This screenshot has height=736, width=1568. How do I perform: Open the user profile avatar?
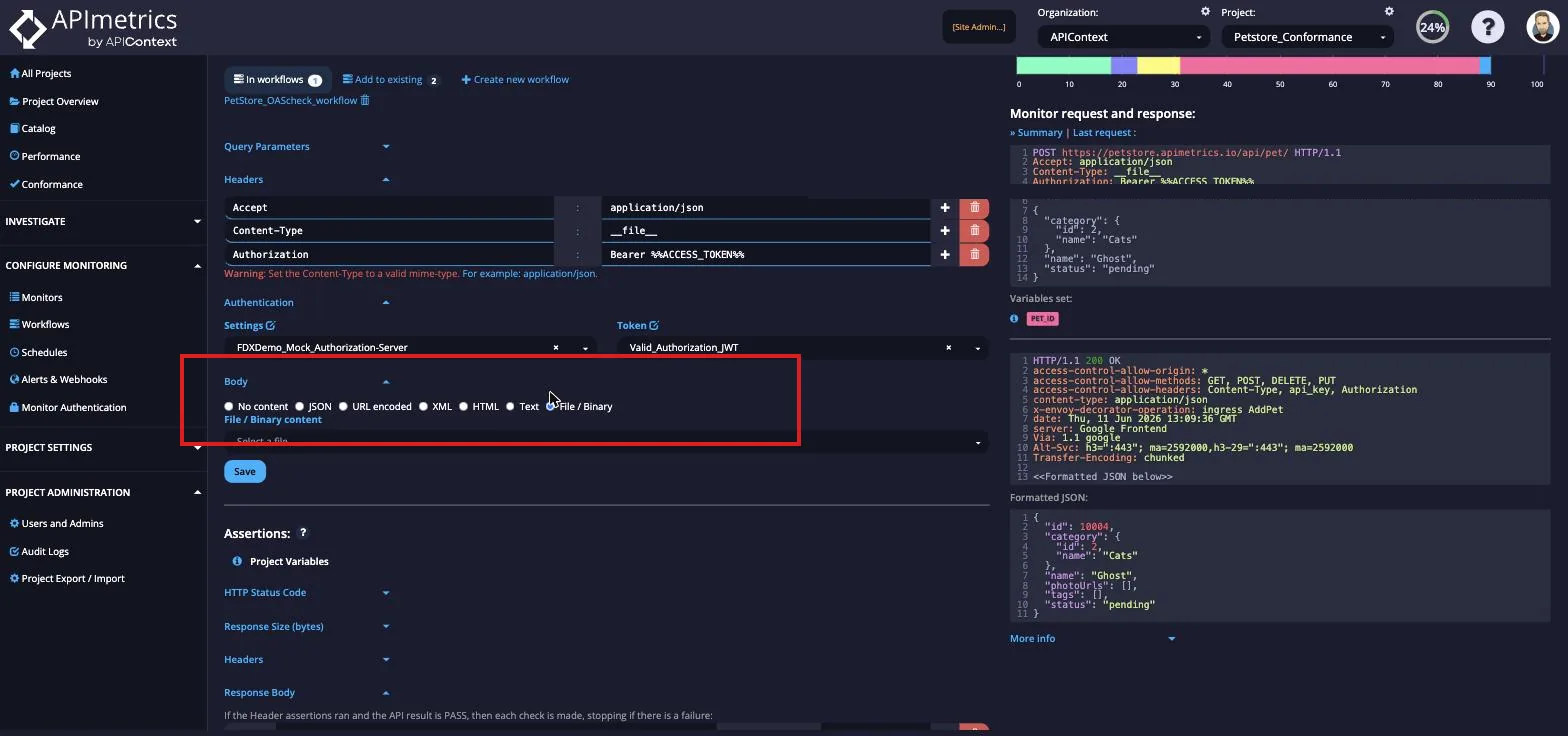tap(1543, 28)
